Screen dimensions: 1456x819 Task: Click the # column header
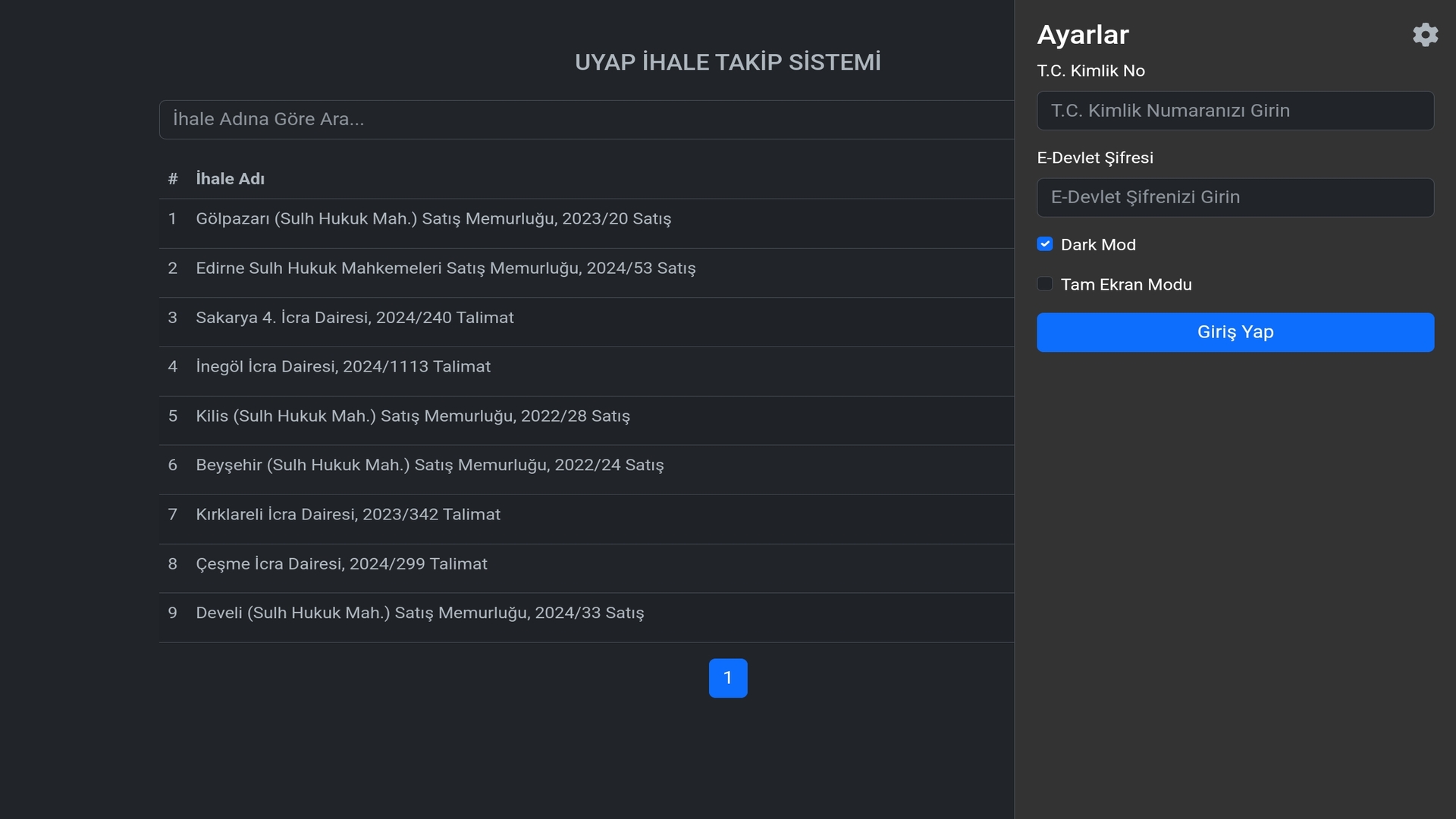173,179
